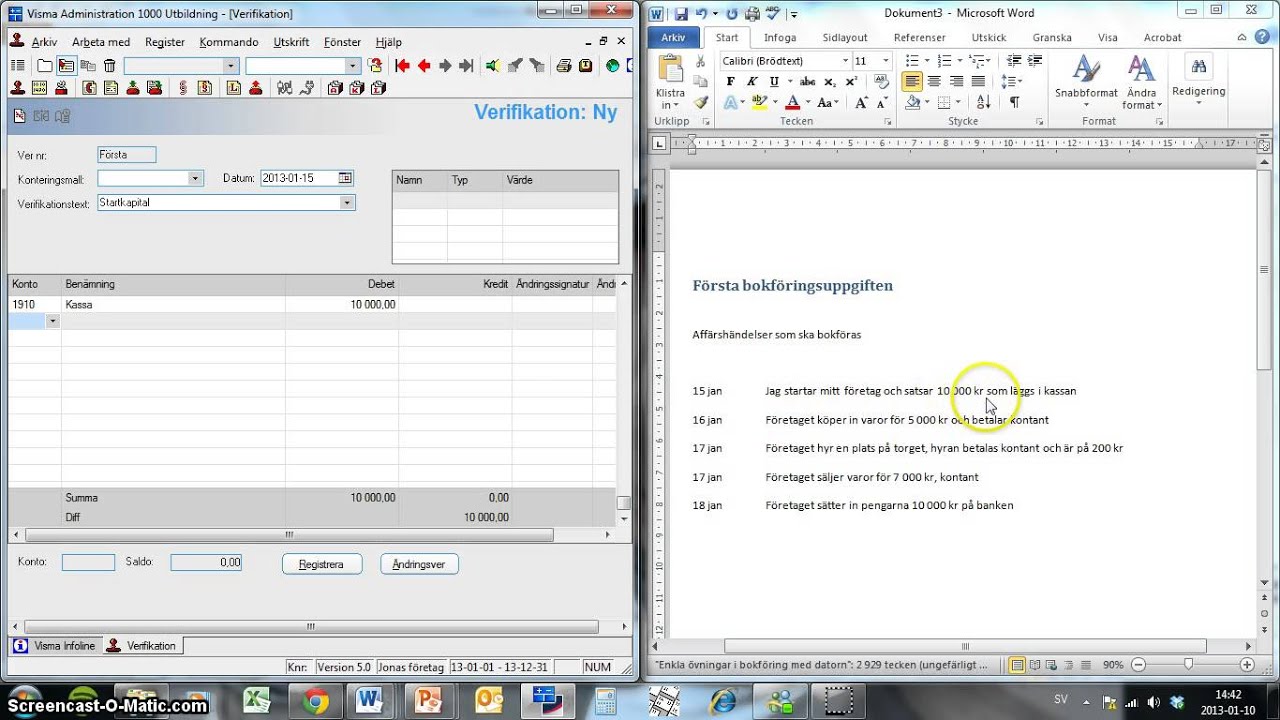Open the Granska tab in Word

tap(1052, 38)
